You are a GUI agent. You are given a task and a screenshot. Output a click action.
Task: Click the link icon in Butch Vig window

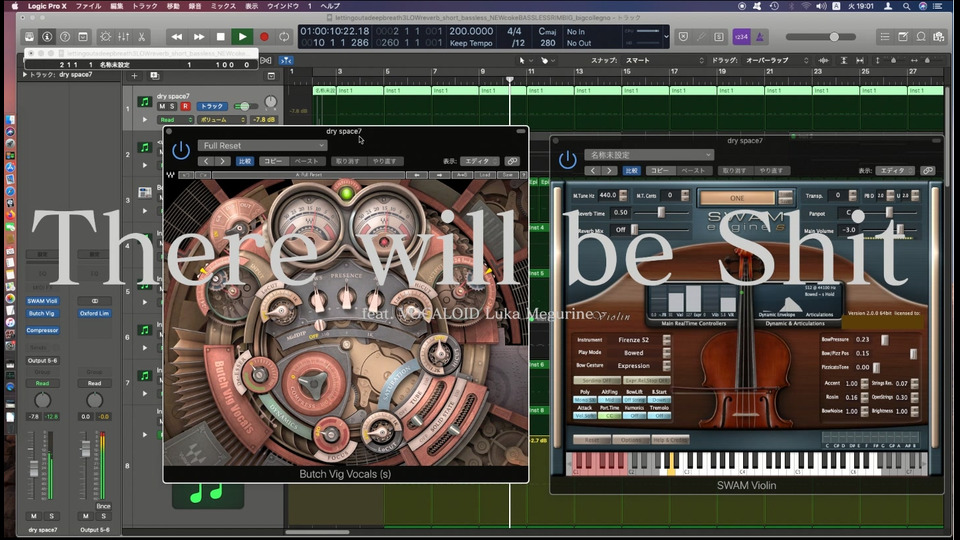[512, 161]
